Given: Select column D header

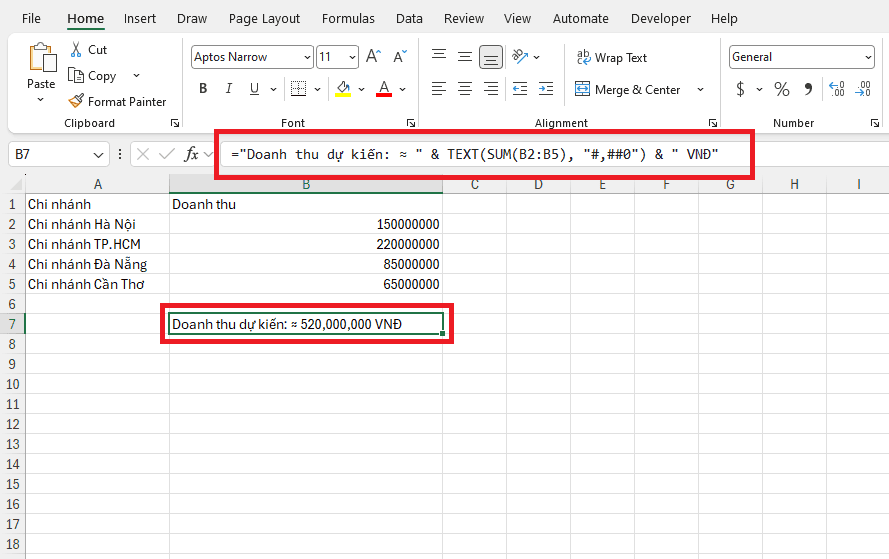Looking at the screenshot, I should click(x=538, y=184).
